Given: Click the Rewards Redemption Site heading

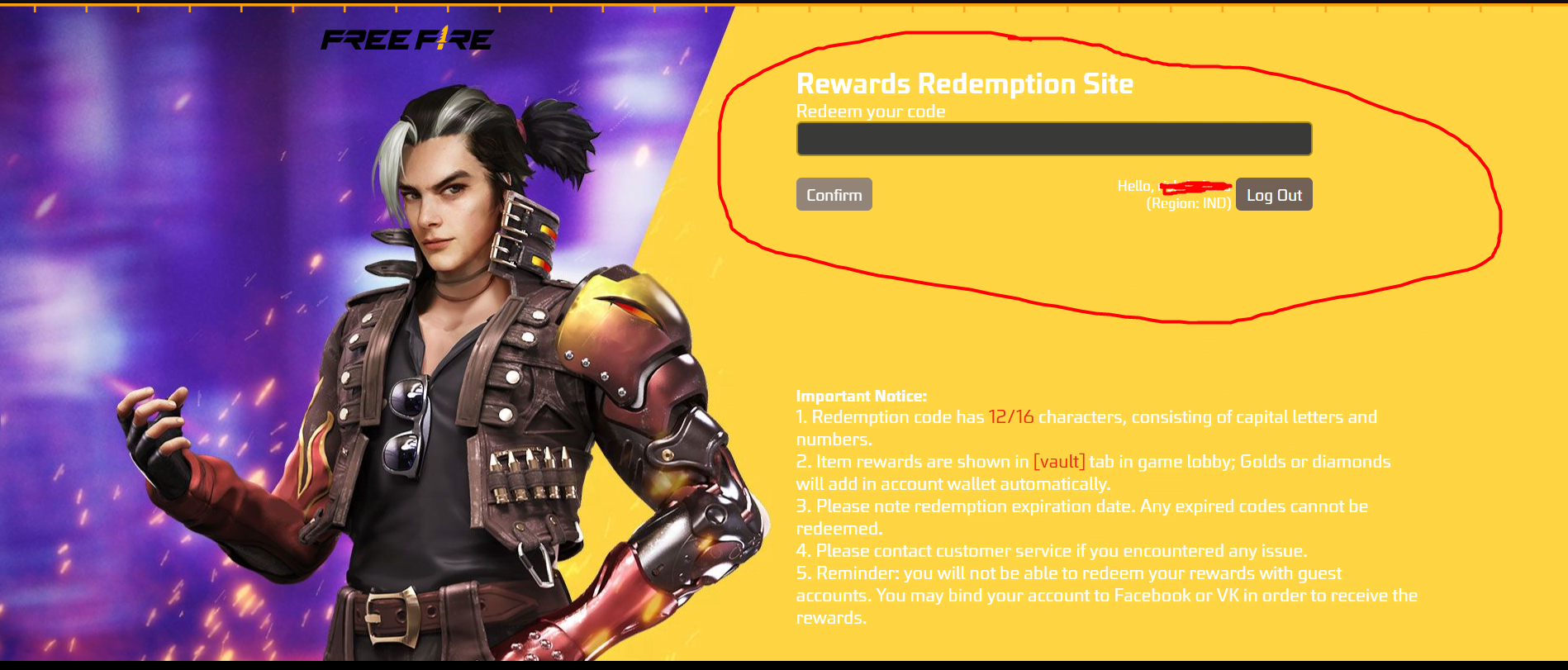Looking at the screenshot, I should pyautogui.click(x=965, y=83).
